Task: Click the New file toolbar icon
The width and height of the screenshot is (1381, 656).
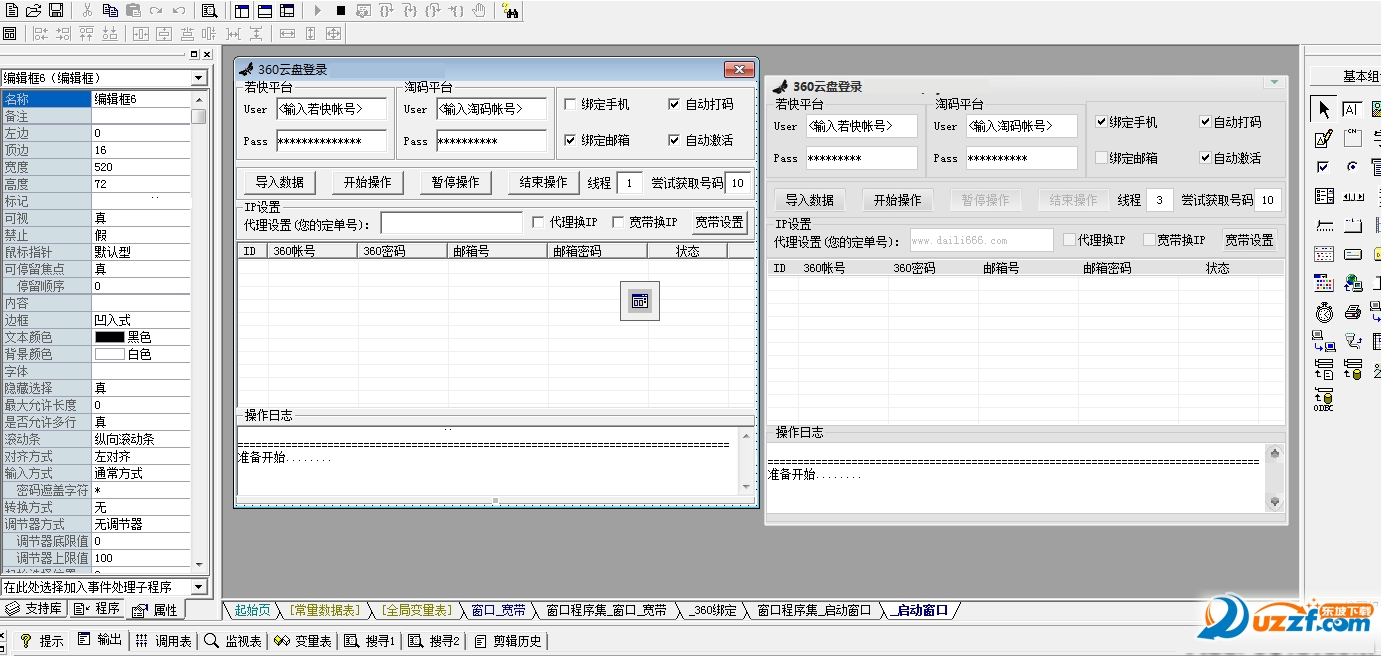Action: [10, 10]
